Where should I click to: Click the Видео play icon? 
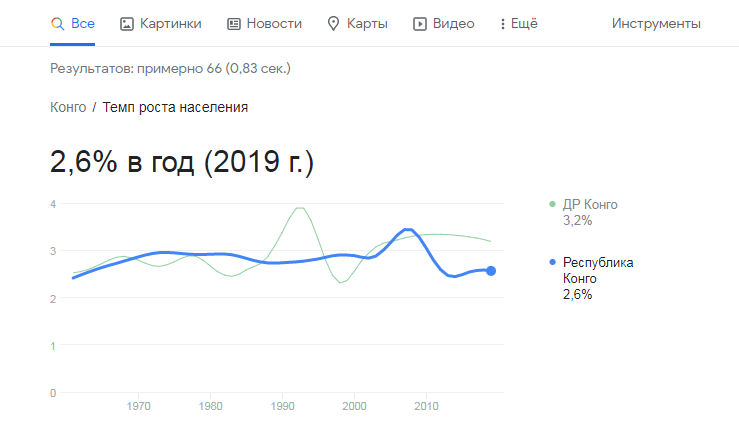419,24
